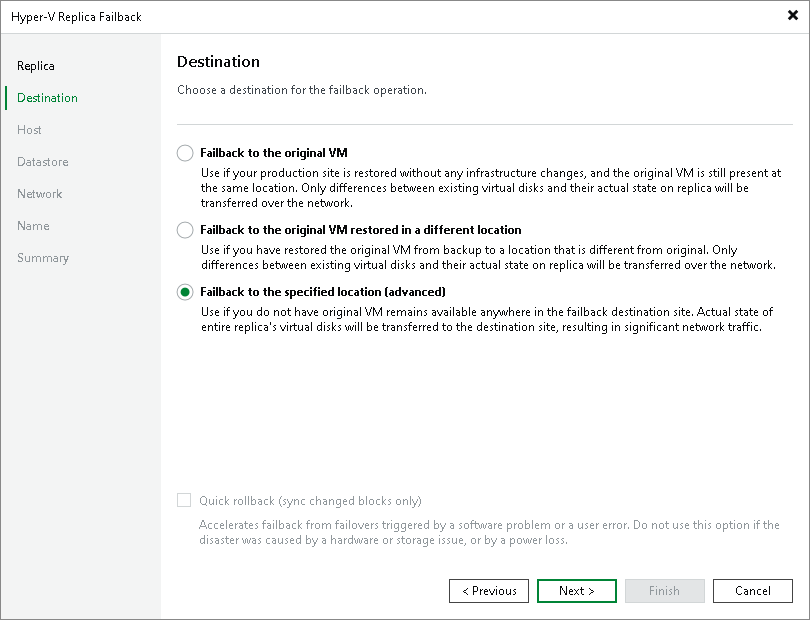This screenshot has height=620, width=810.
Task: Open the Datastore wizard step
Action: tap(43, 162)
